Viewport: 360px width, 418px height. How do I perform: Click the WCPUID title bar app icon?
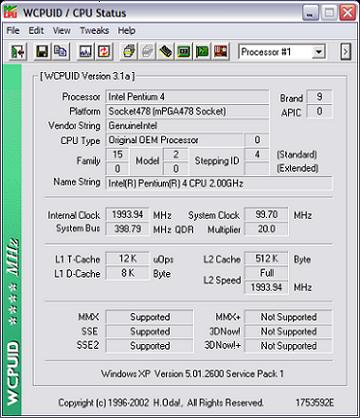[11, 13]
